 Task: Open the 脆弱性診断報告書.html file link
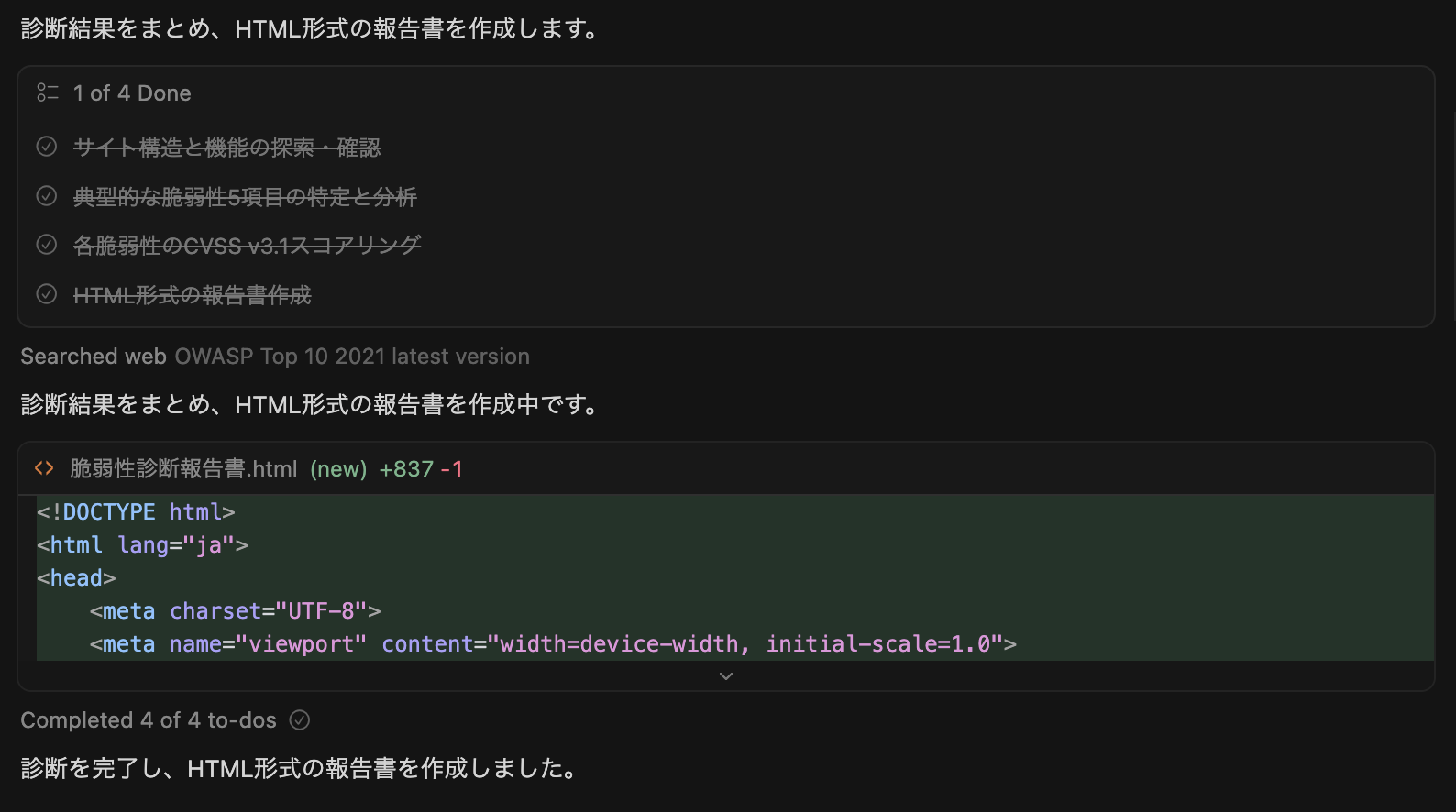coord(183,468)
